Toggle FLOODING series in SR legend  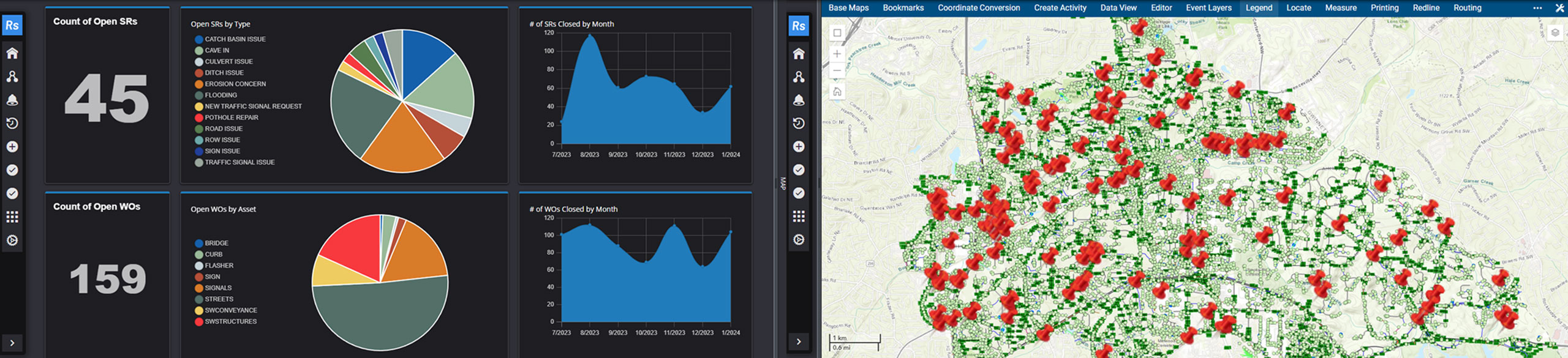point(216,95)
